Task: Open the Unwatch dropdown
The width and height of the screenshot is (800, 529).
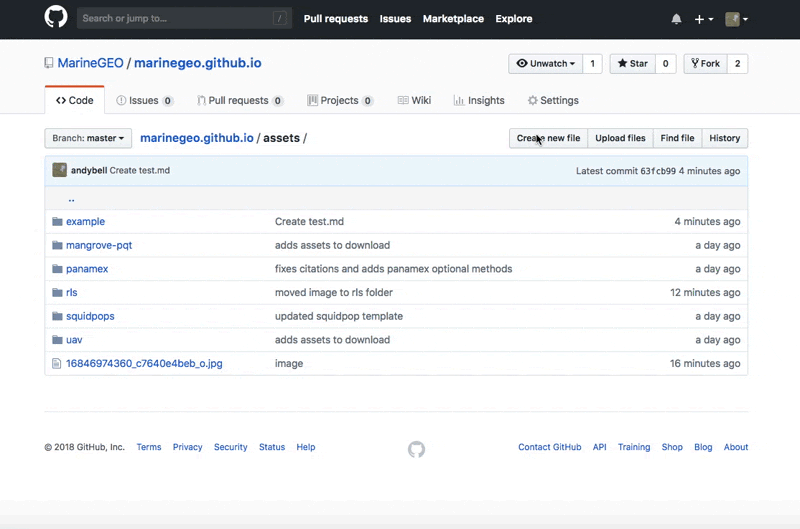Action: (545, 64)
